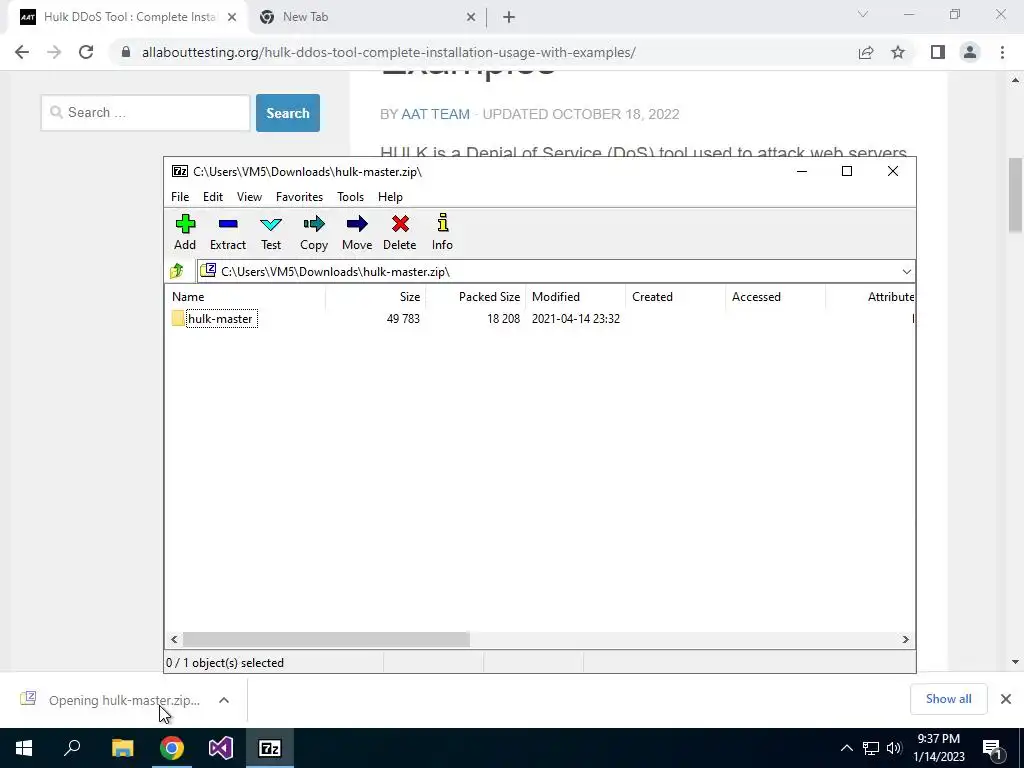Image resolution: width=1024 pixels, height=768 pixels.
Task: Open Windows Start menu
Action: point(24,748)
